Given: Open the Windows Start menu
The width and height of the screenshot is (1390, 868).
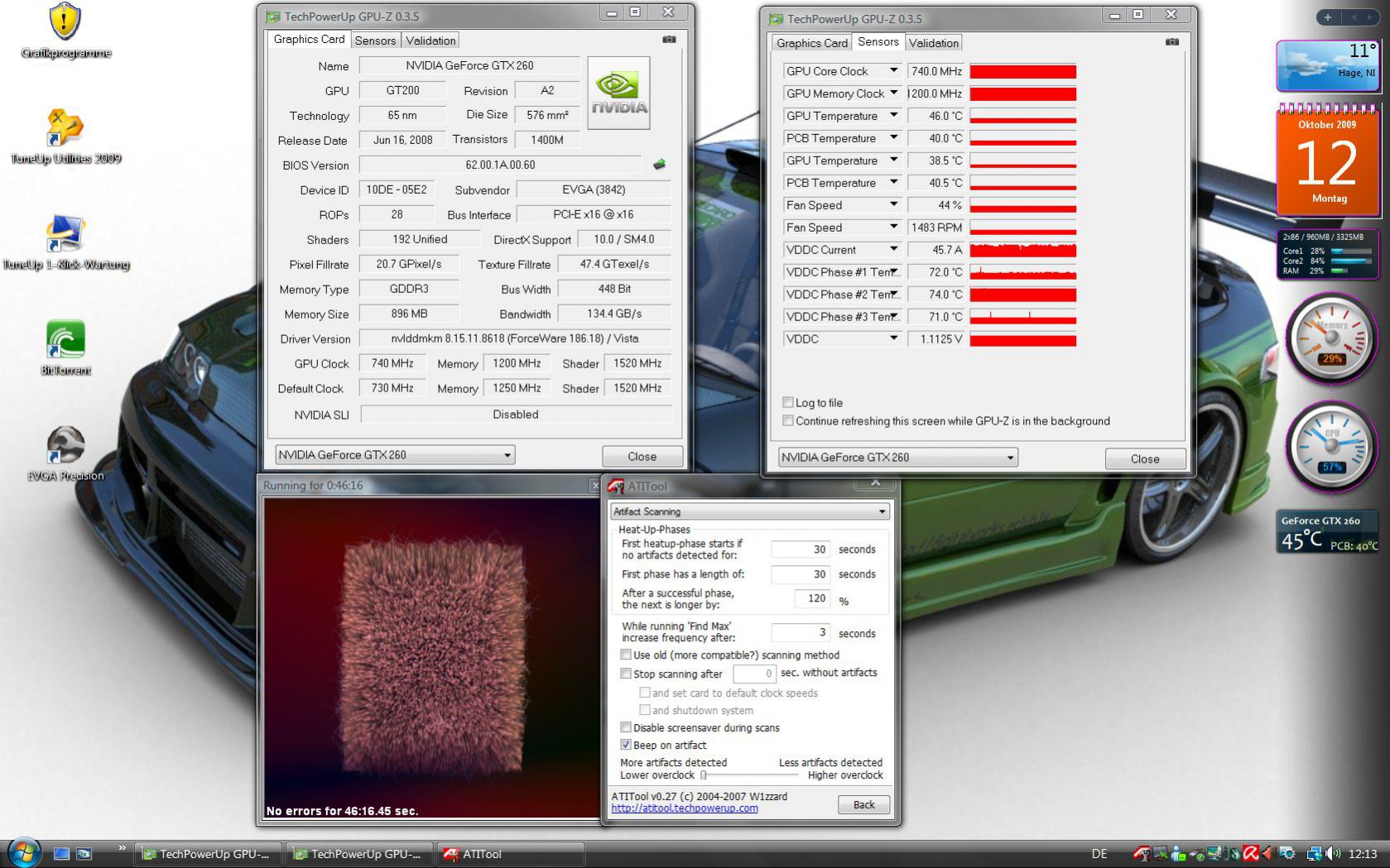Looking at the screenshot, I should pos(22,852).
